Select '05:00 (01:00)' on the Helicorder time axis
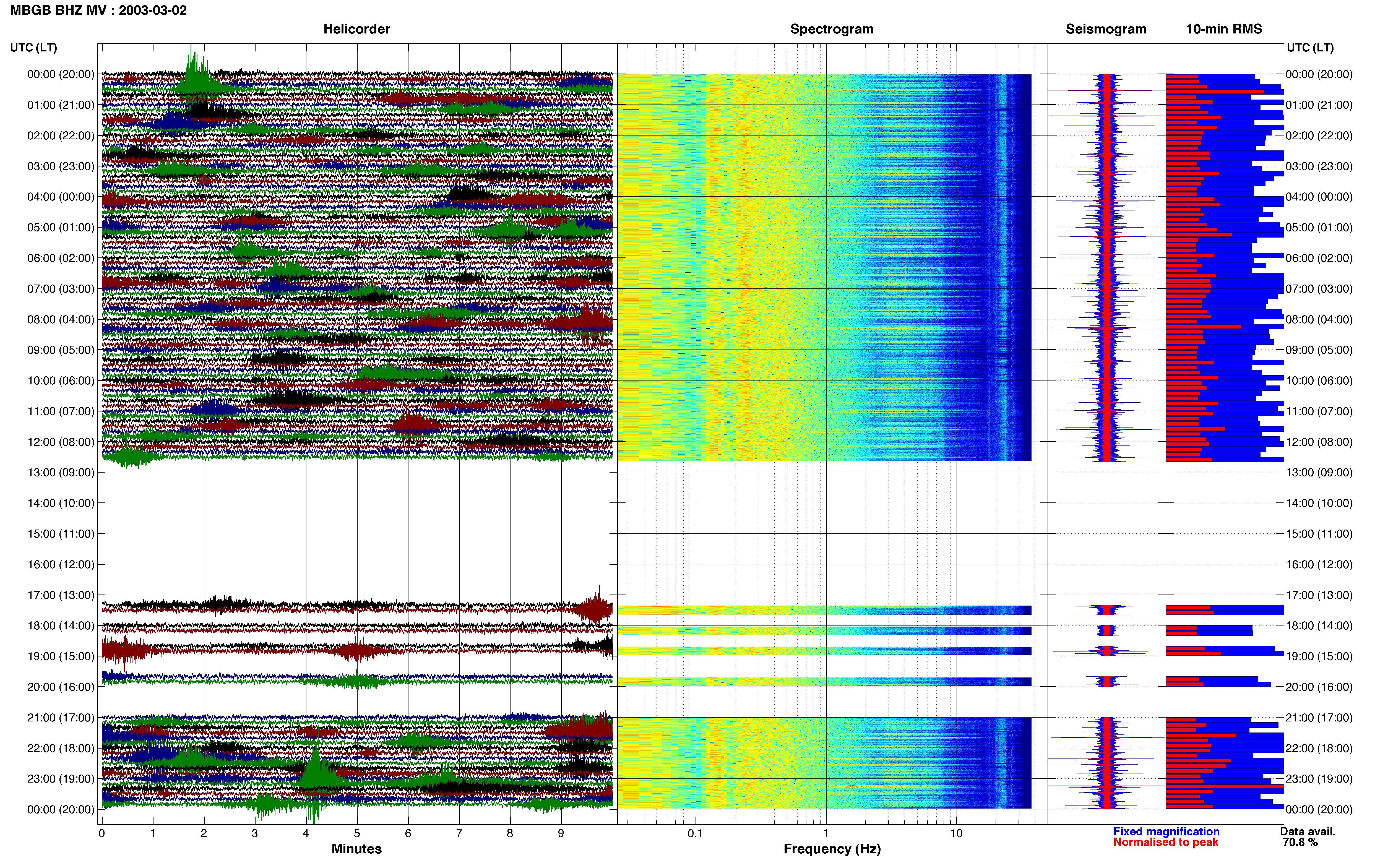Viewport: 1388px width, 868px height. (61, 227)
